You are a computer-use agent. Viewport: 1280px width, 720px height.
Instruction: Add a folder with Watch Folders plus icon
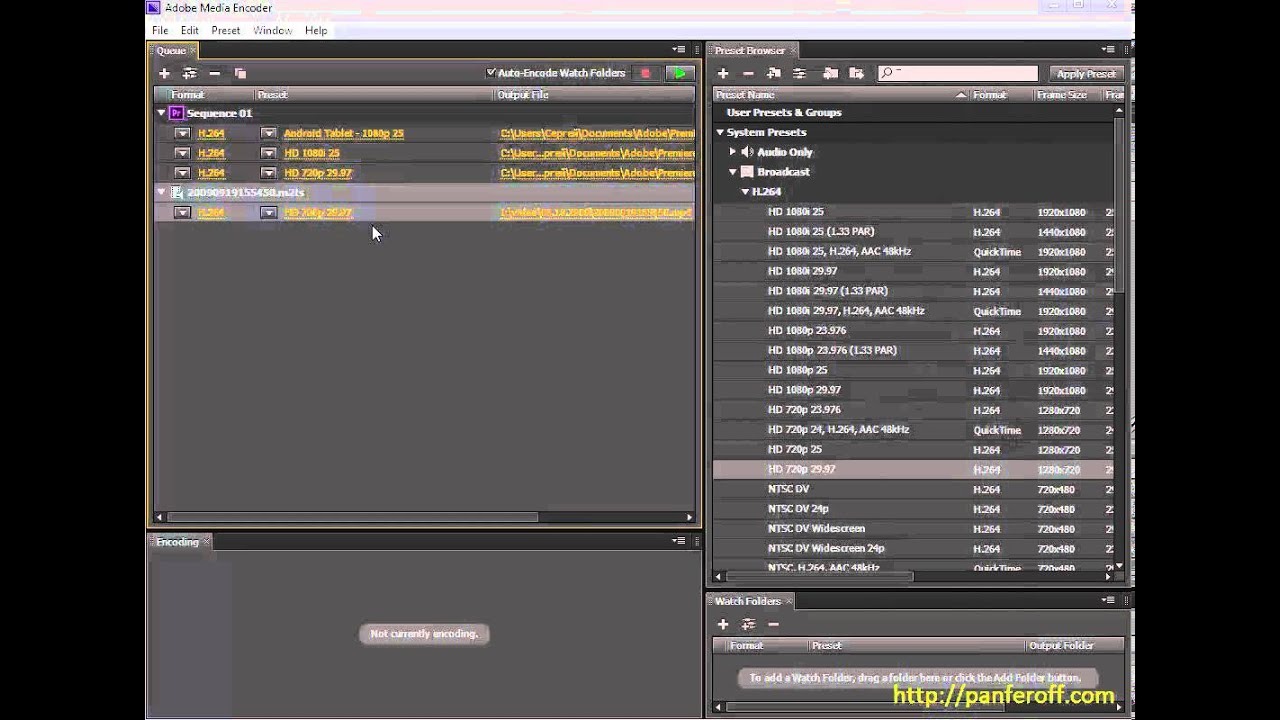723,624
